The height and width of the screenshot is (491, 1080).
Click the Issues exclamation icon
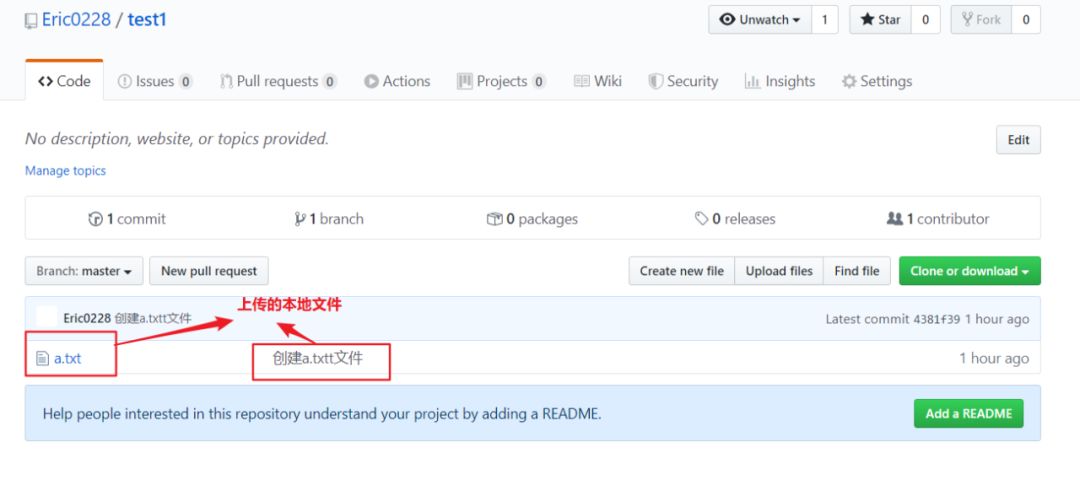(125, 81)
